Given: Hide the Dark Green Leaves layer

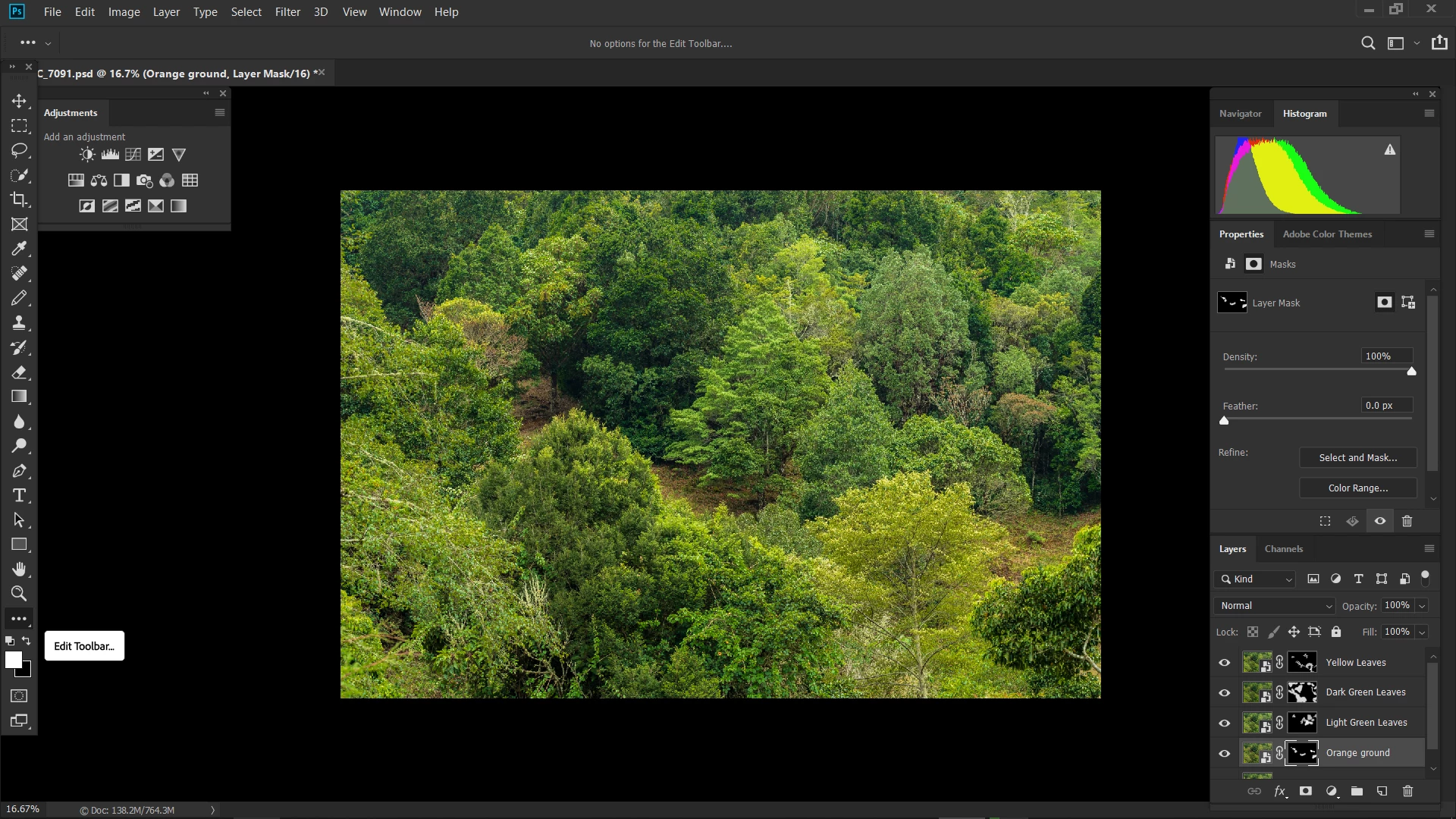Looking at the screenshot, I should tap(1224, 692).
